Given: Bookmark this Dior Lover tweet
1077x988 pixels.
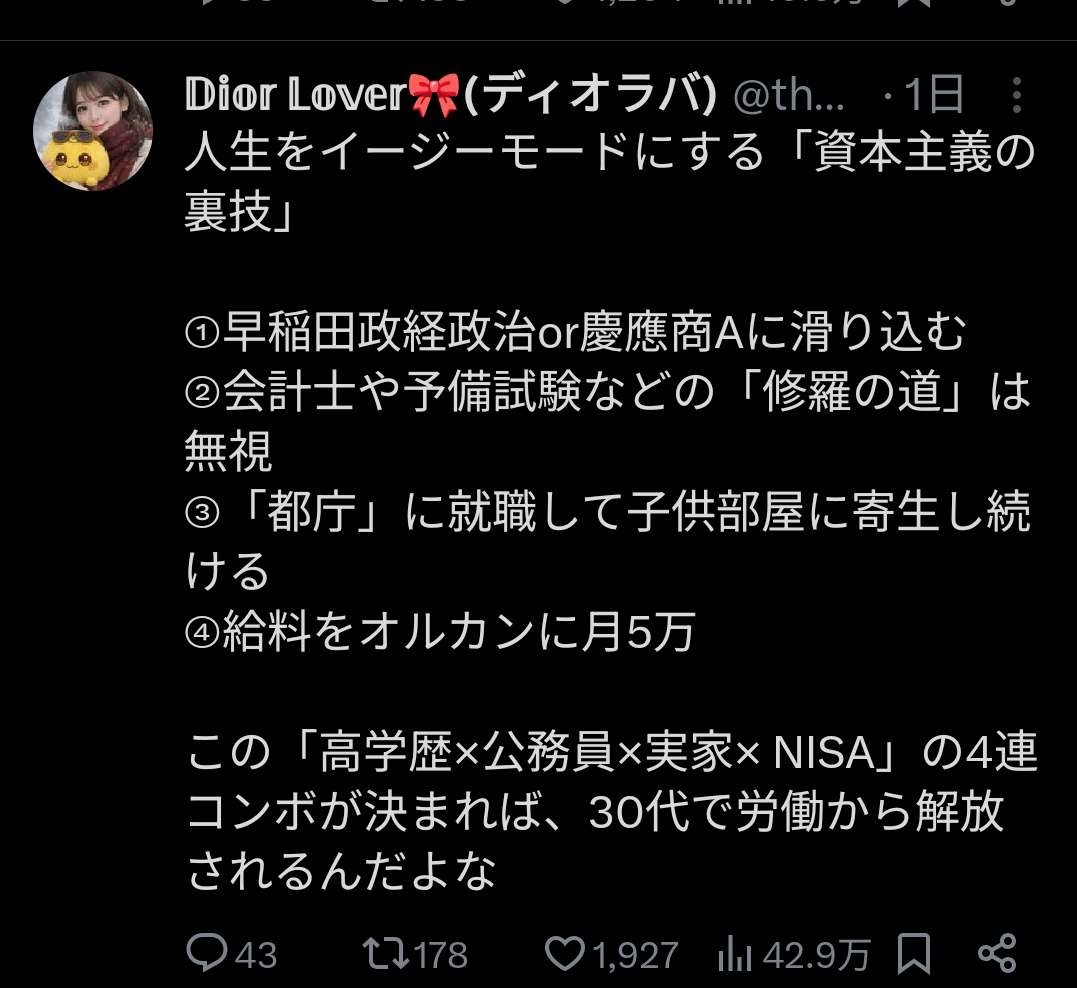Looking at the screenshot, I should pyautogui.click(x=914, y=954).
